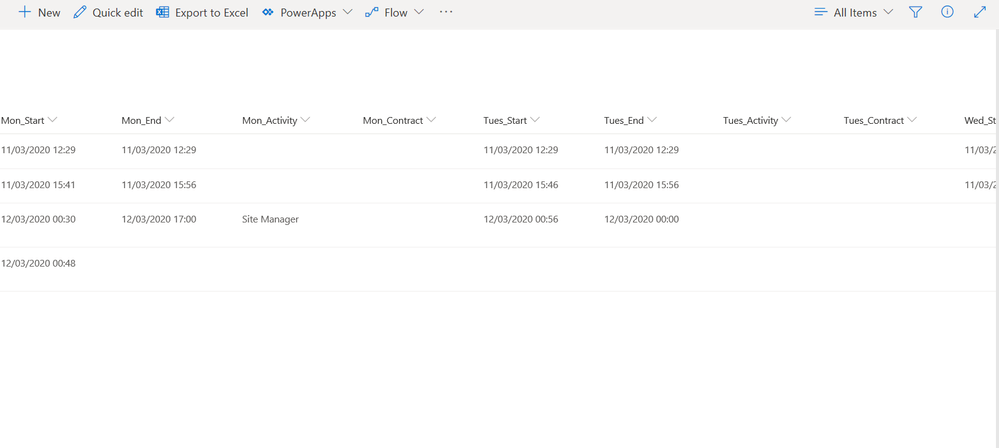Open the All Items view dropdown chevron
Image resolution: width=999 pixels, height=448 pixels.
pyautogui.click(x=888, y=12)
